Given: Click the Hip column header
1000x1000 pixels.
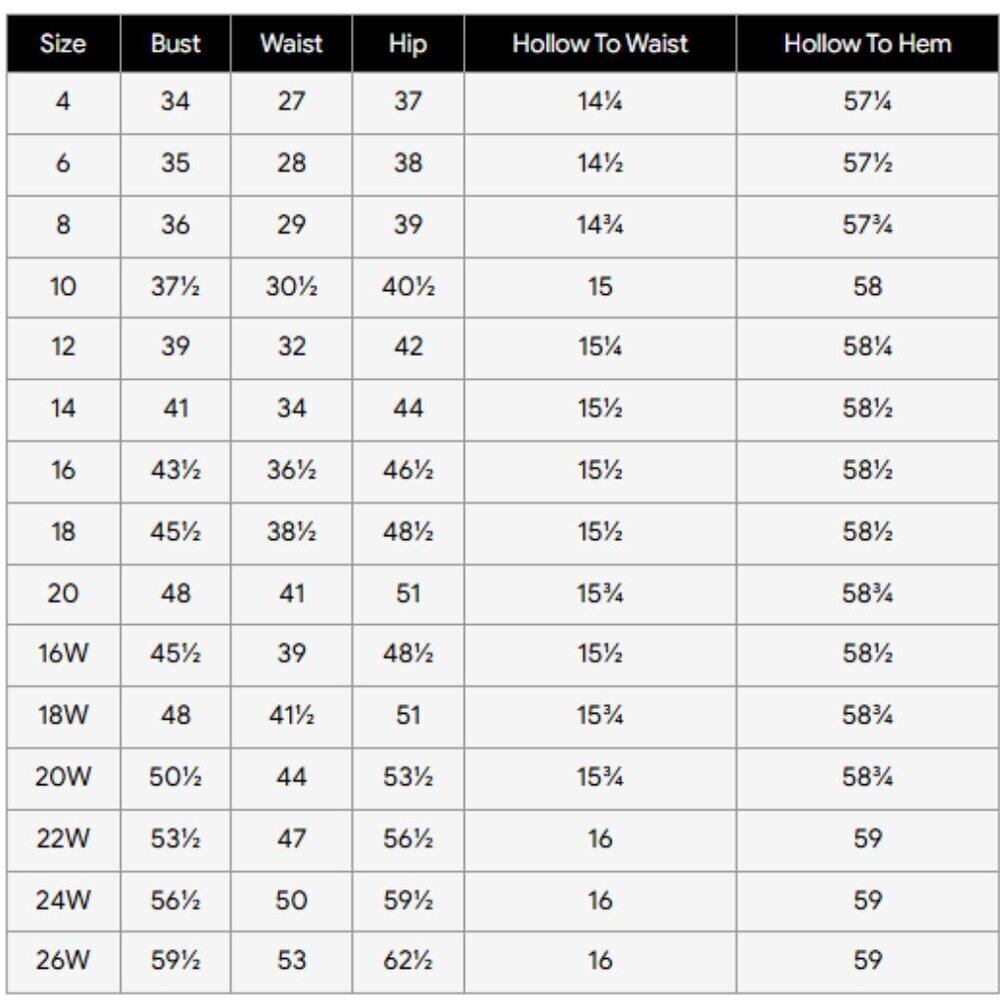Looking at the screenshot, I should point(408,44).
